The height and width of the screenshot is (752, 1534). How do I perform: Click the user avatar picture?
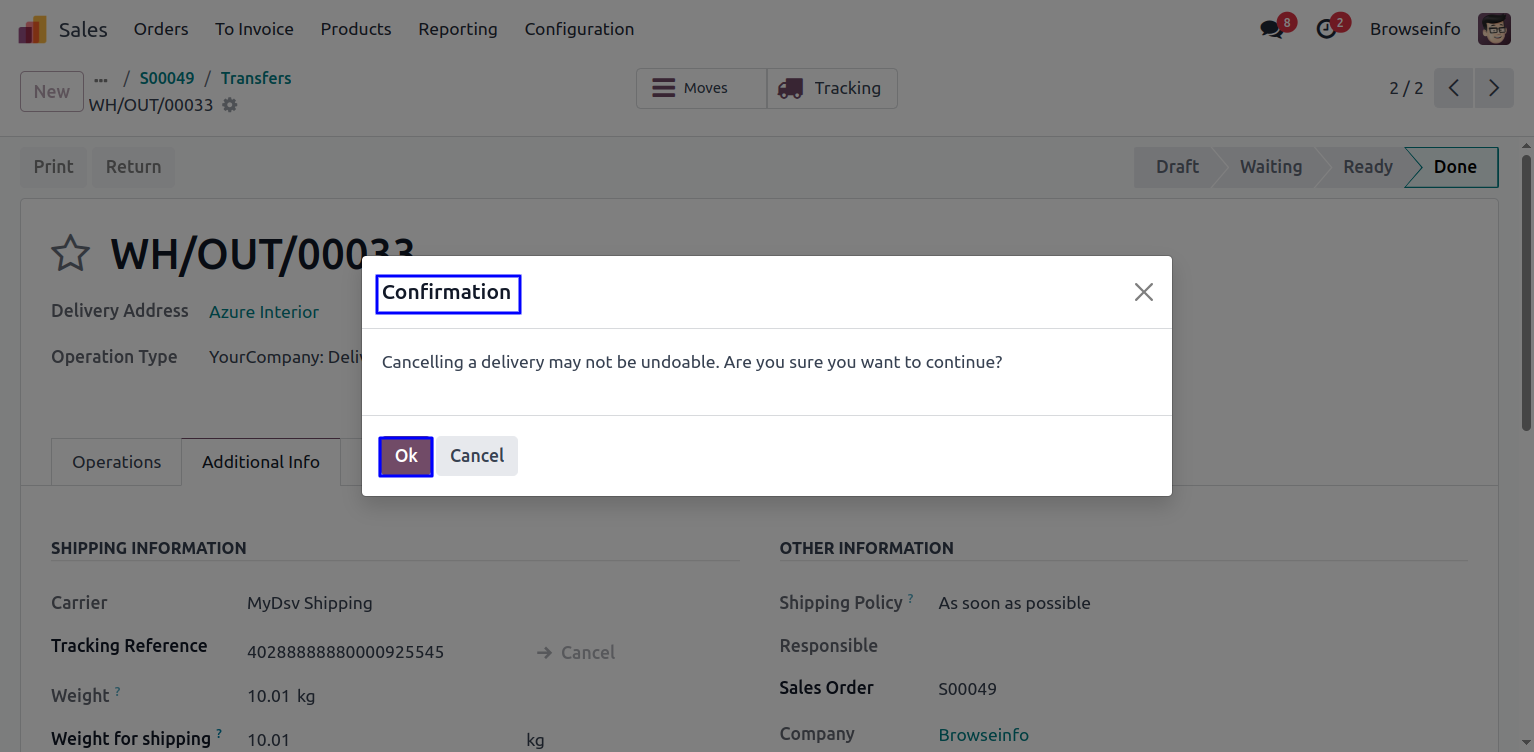point(1495,29)
